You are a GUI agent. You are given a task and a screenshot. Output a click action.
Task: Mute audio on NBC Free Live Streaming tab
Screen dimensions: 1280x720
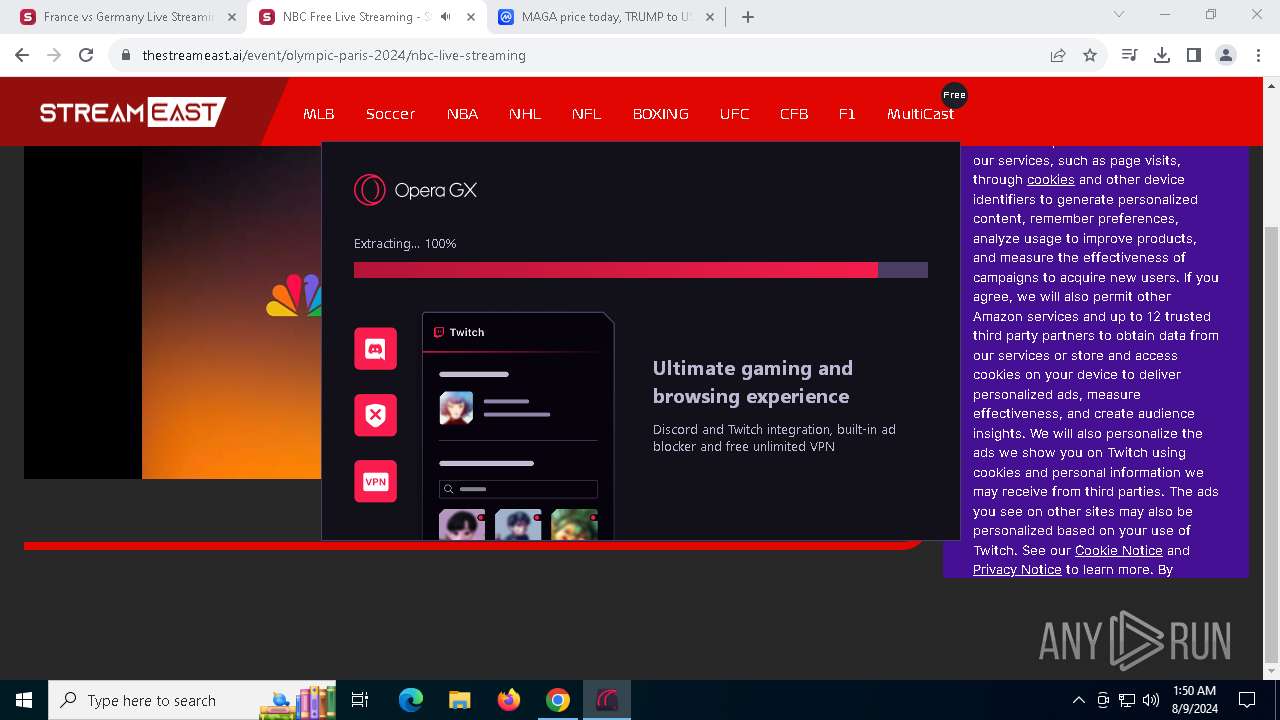(446, 17)
